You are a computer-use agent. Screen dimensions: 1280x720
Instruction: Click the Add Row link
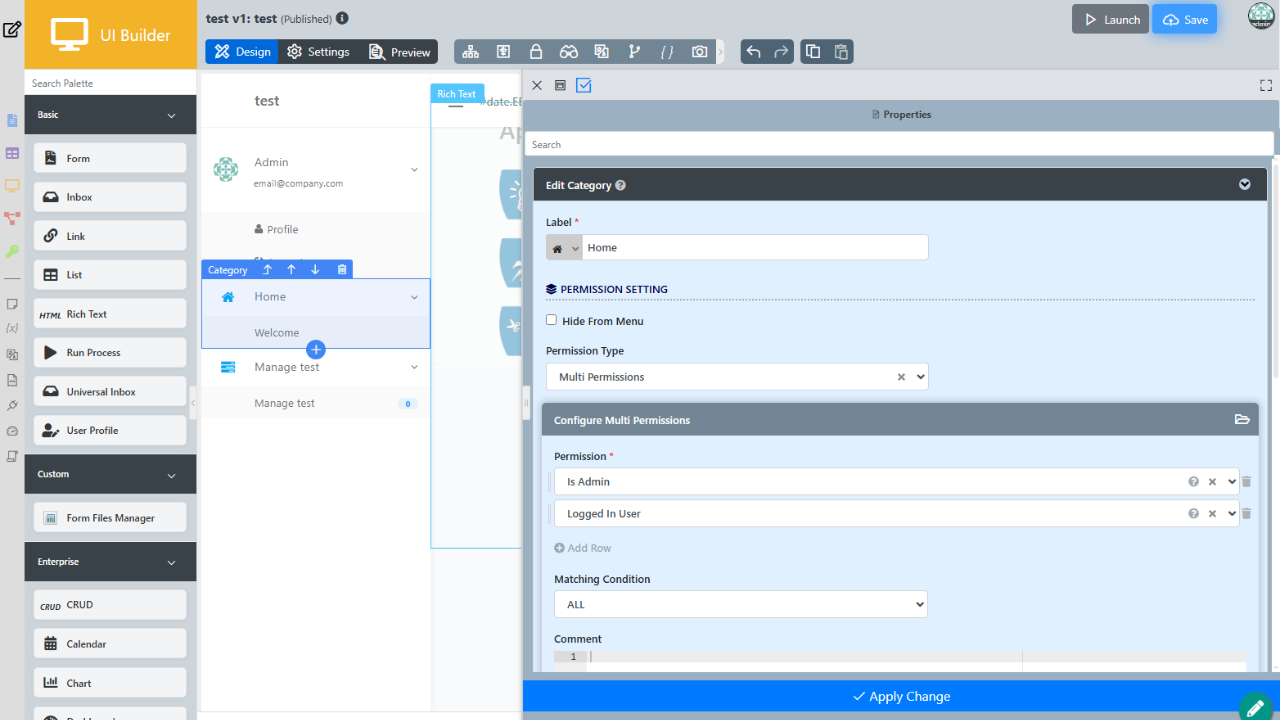(583, 548)
